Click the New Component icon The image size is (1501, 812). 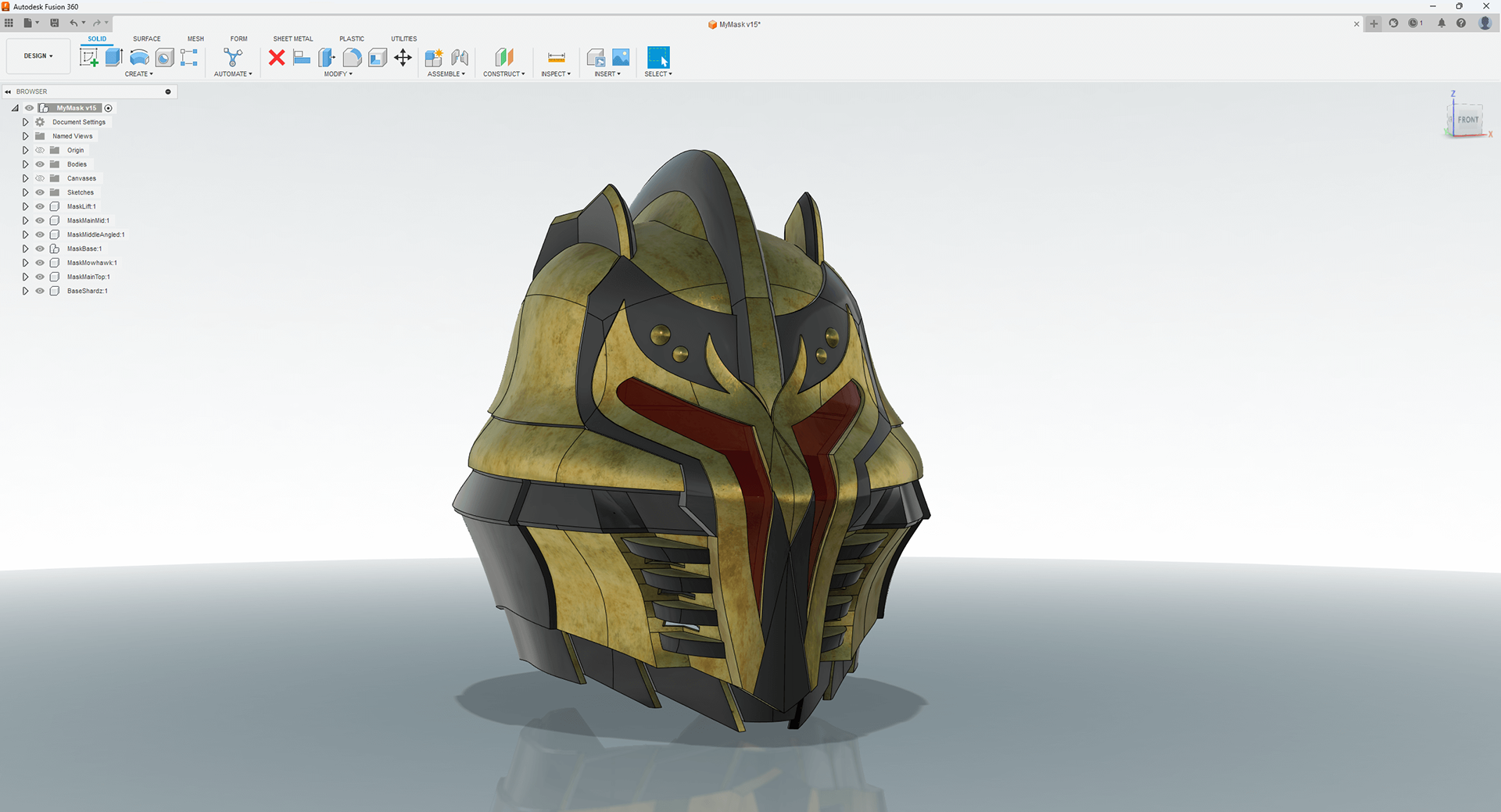434,57
